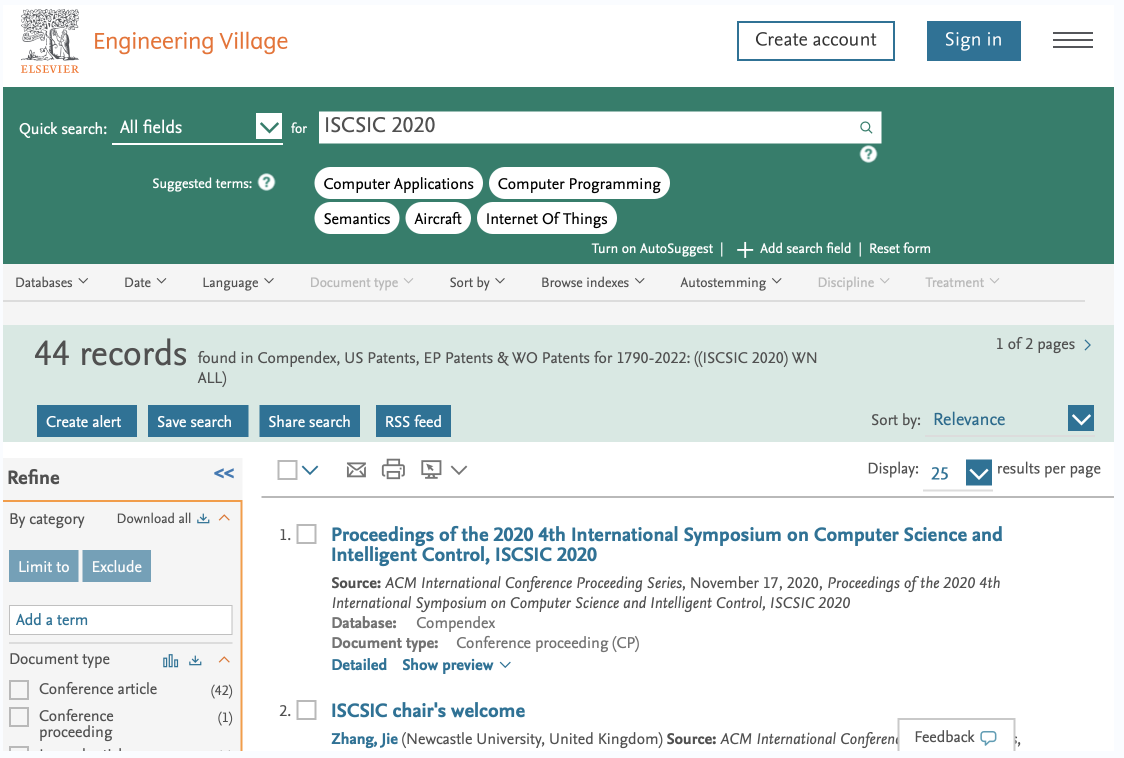Collapse Refine panel double-arrow icon
The image size is (1124, 758).
pos(224,473)
